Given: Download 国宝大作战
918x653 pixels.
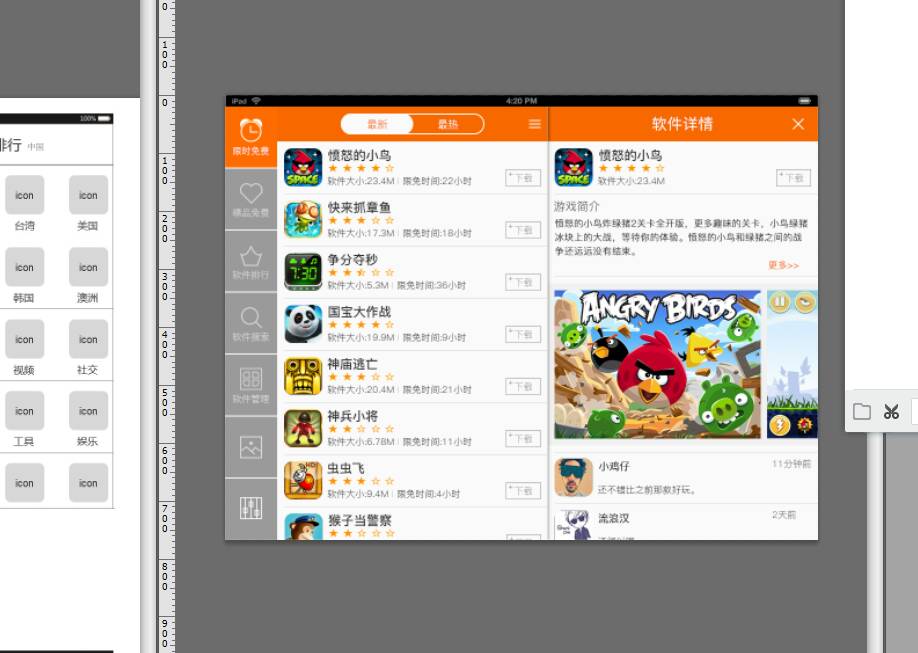Looking at the screenshot, I should tap(523, 334).
